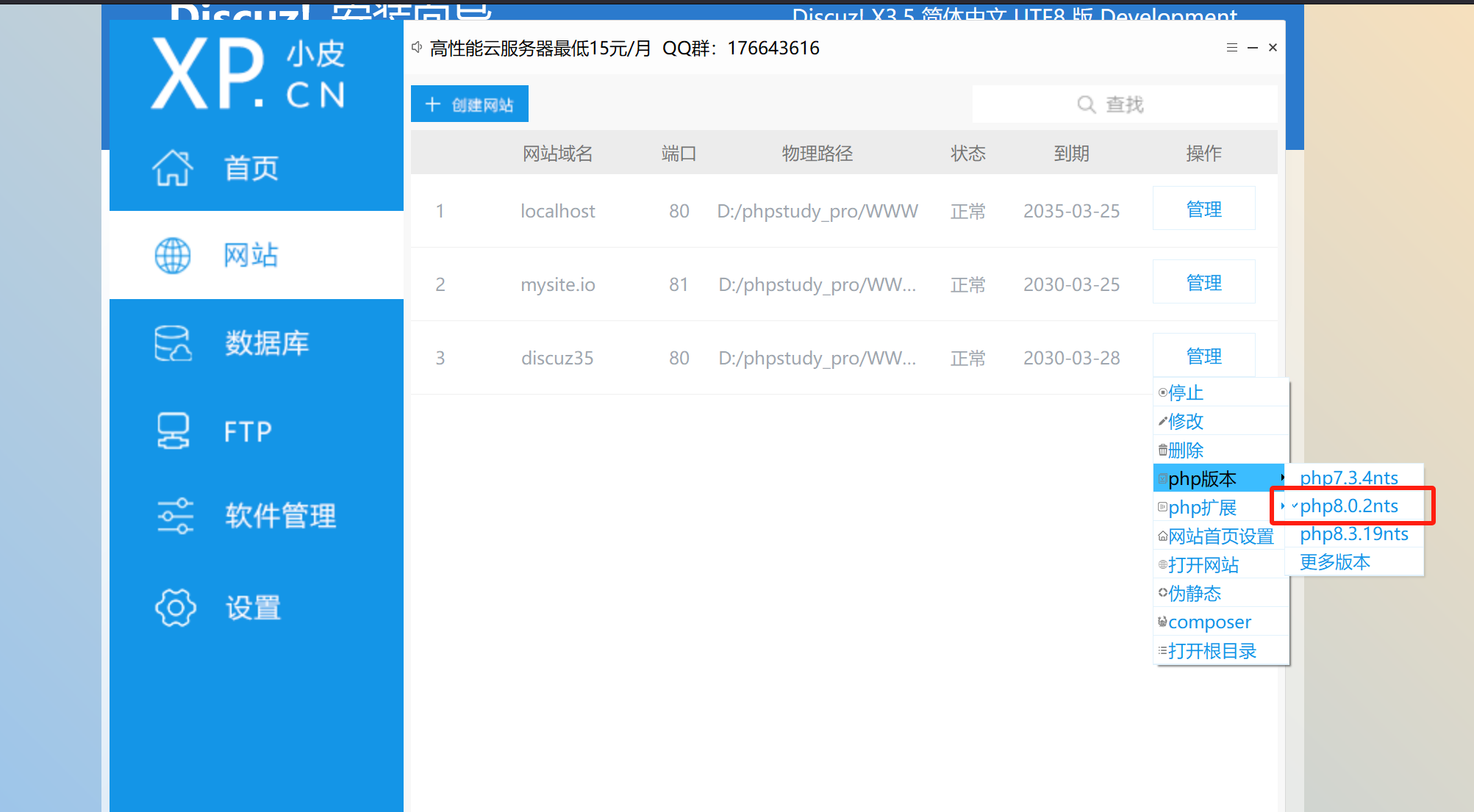Open the 数据库 database section

point(257,343)
